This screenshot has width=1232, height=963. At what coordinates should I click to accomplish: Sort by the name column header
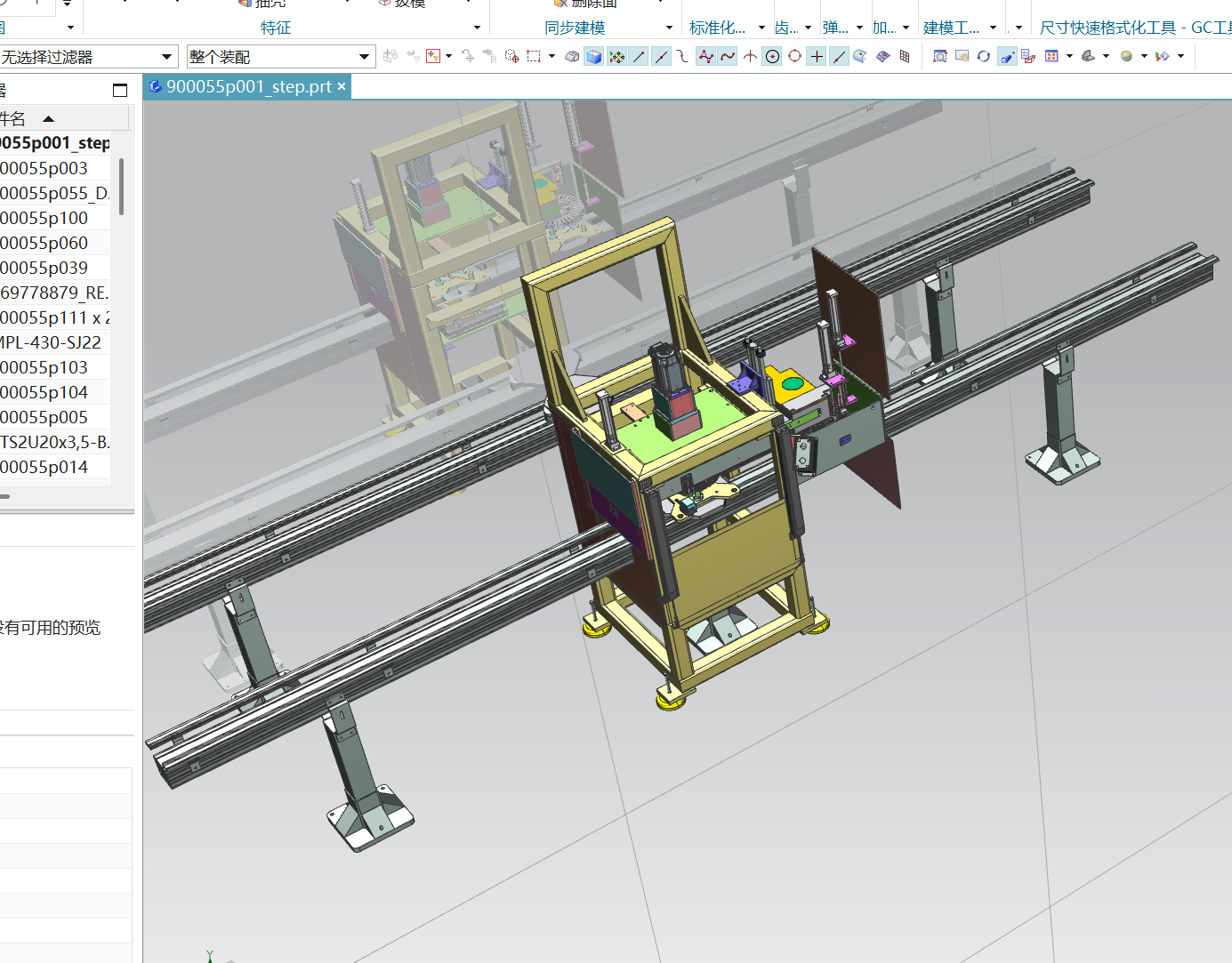(x=14, y=118)
